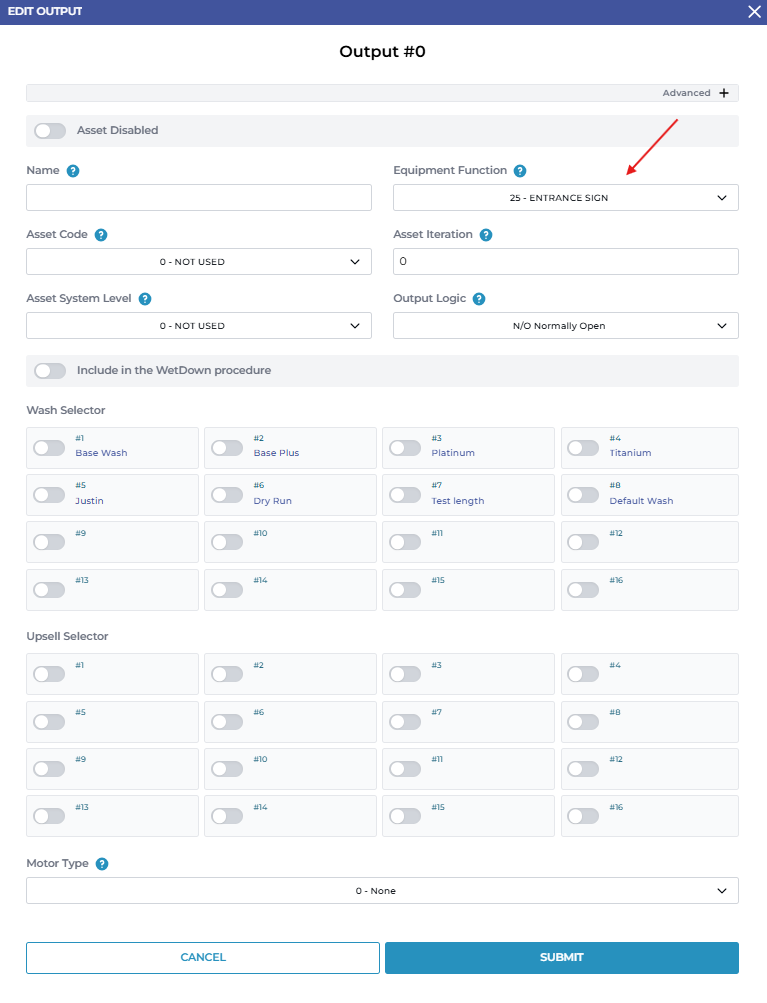Turn on the Default Wash toggle
Image resolution: width=767 pixels, height=1003 pixels.
tap(583, 495)
